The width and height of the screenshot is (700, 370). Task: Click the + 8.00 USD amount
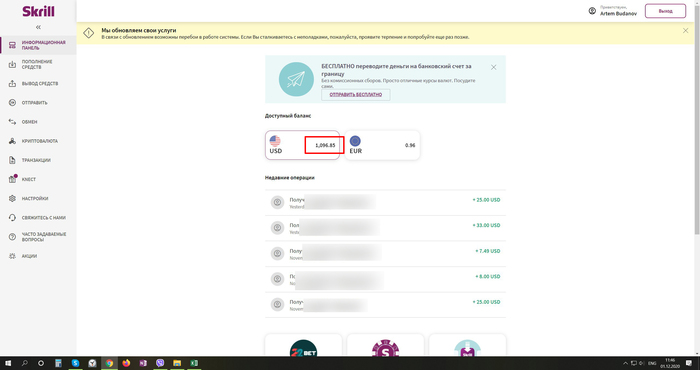488,276
